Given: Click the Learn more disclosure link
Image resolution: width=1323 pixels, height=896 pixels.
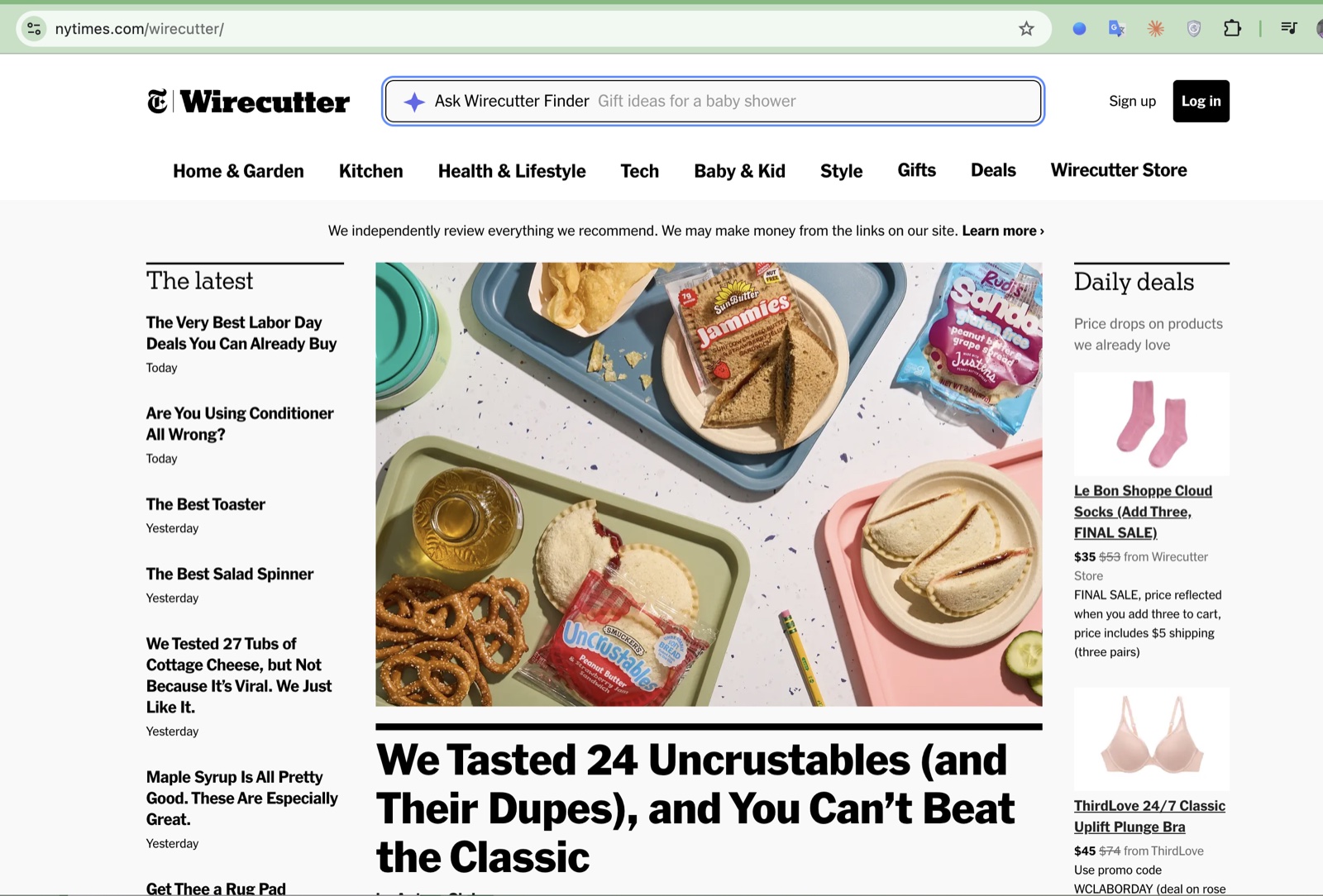Looking at the screenshot, I should (1003, 231).
